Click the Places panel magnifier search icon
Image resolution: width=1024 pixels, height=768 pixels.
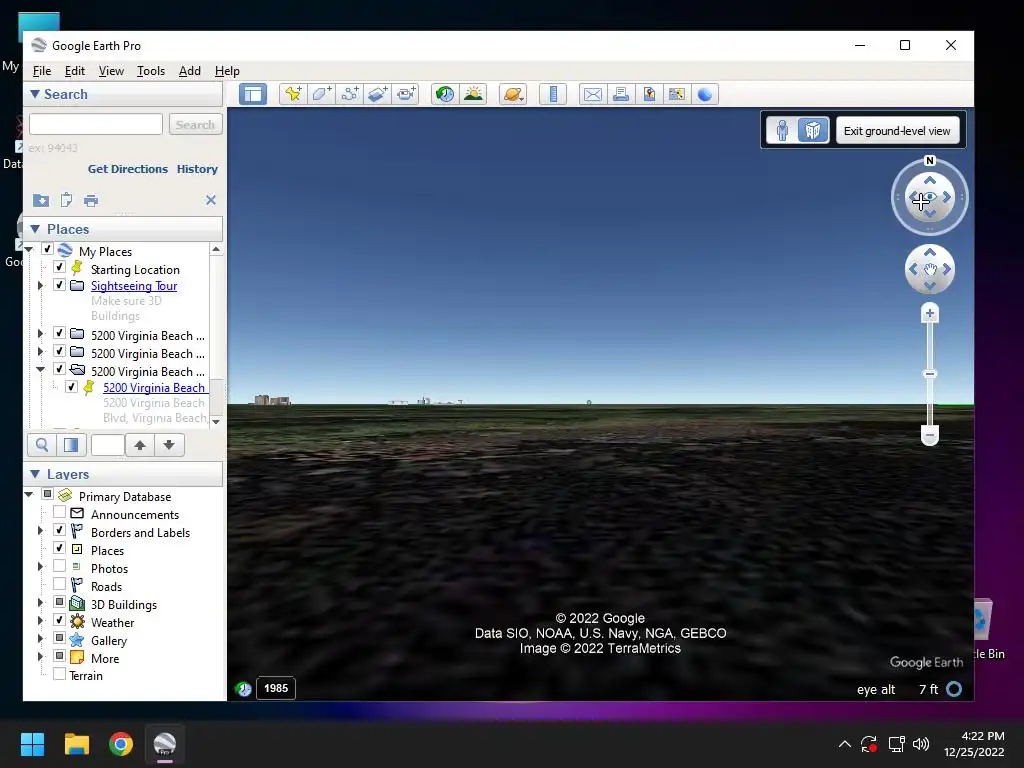coord(42,445)
